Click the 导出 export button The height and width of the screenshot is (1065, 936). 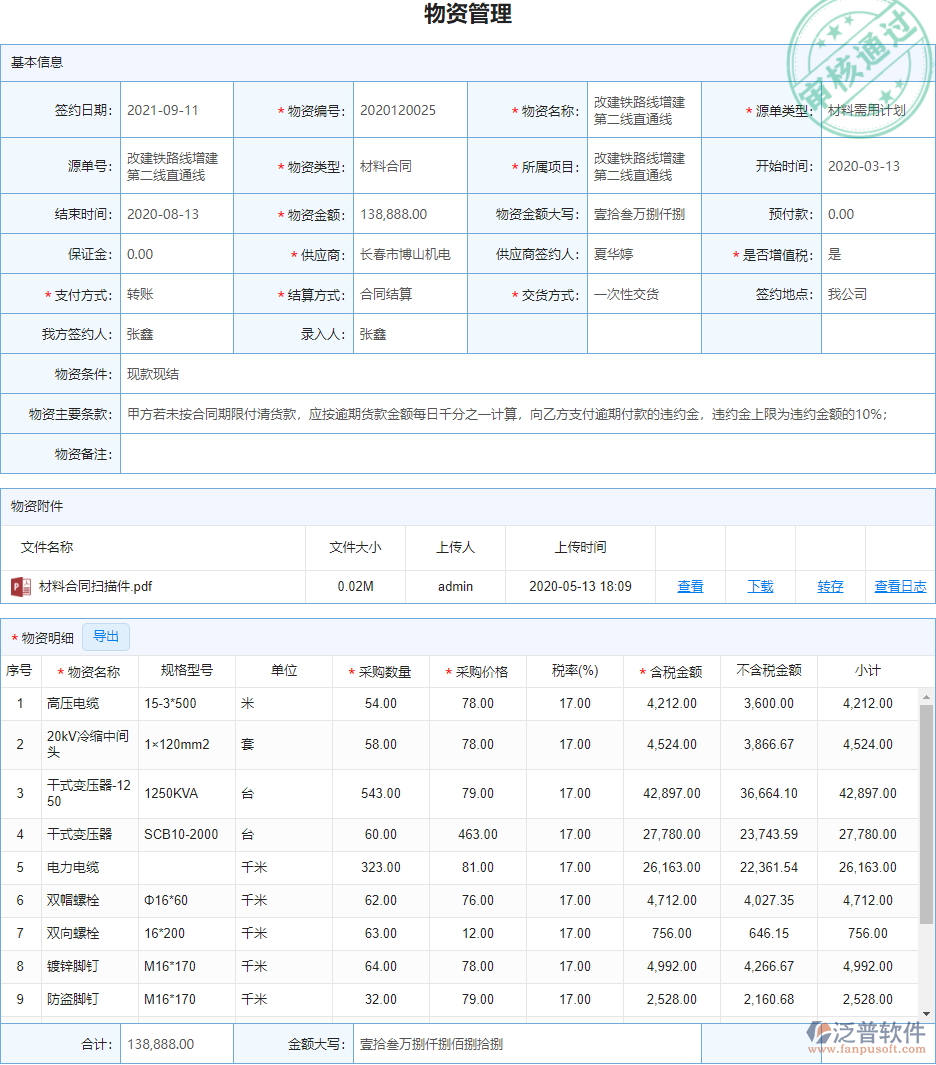click(x=106, y=636)
